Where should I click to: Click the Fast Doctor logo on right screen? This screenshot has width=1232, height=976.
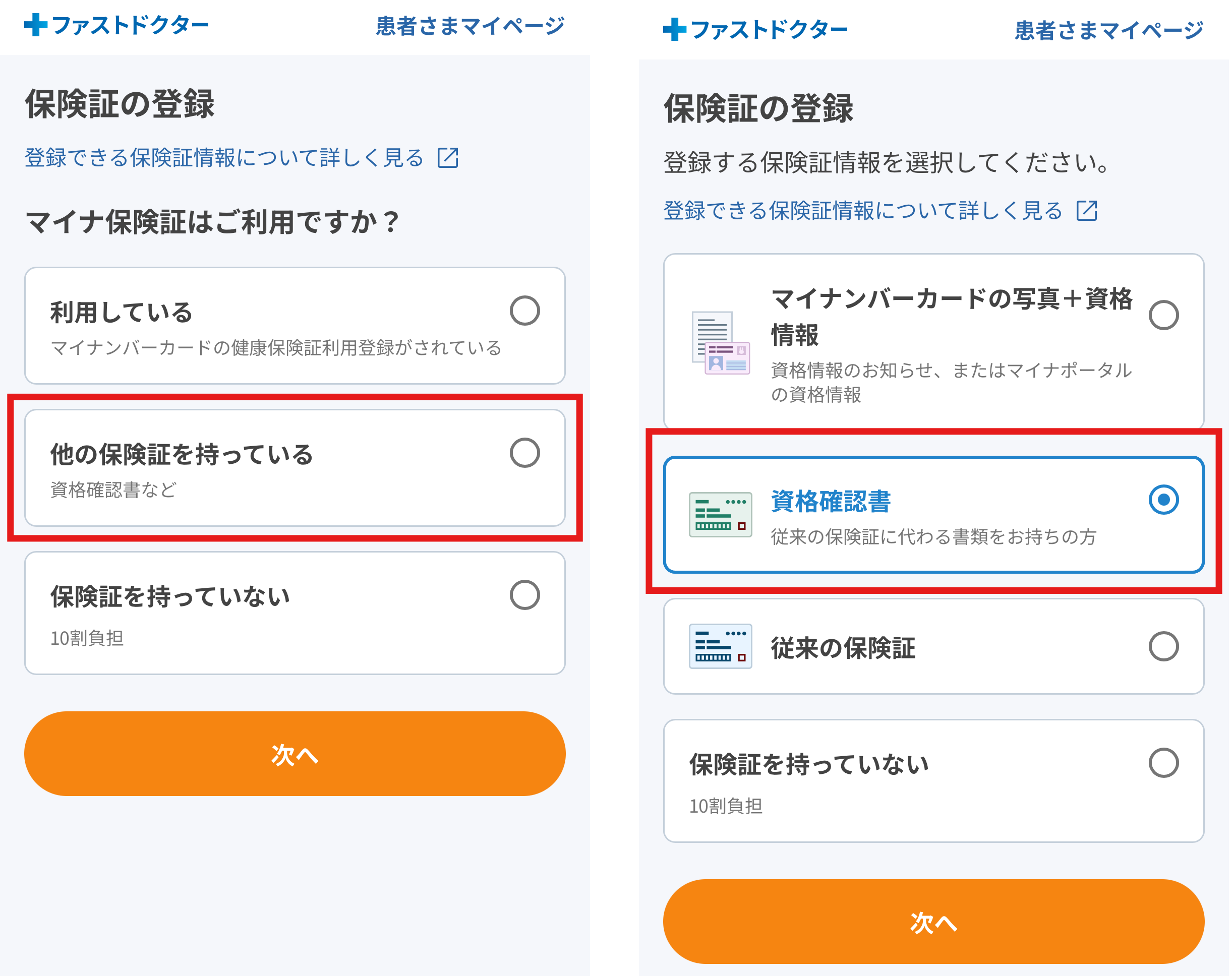(755, 30)
